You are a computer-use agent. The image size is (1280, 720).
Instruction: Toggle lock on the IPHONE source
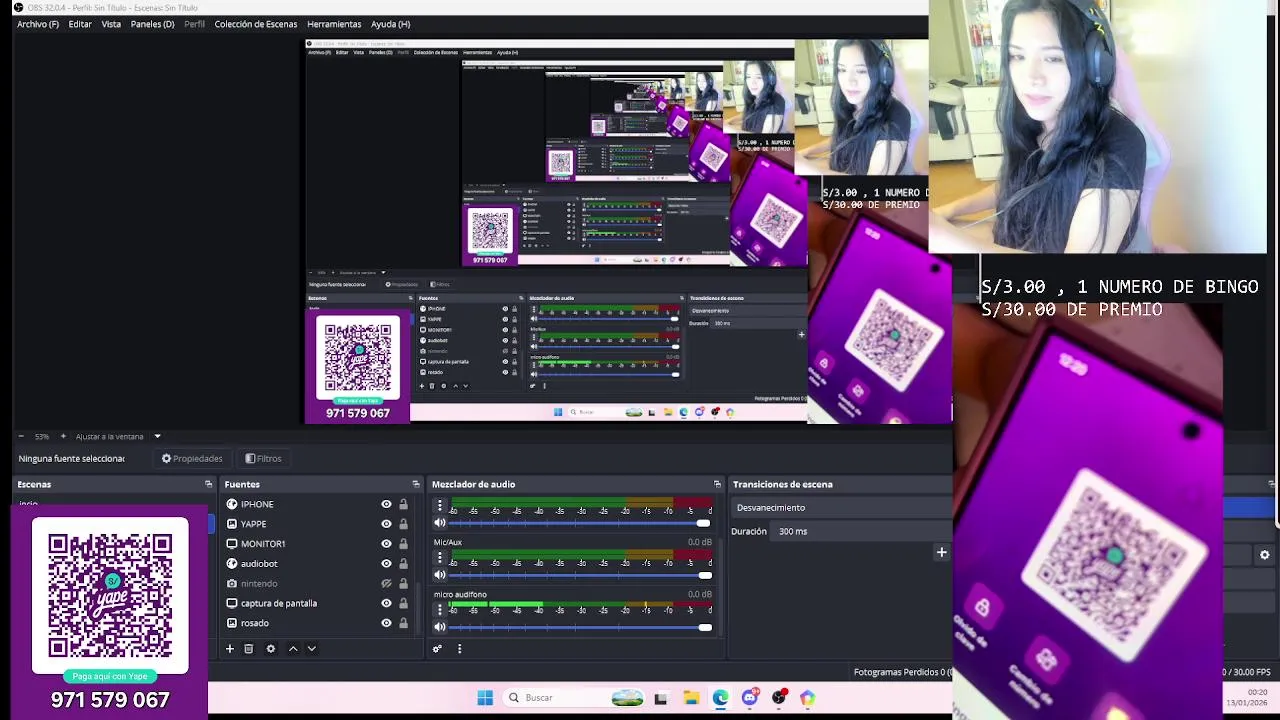[x=403, y=504]
